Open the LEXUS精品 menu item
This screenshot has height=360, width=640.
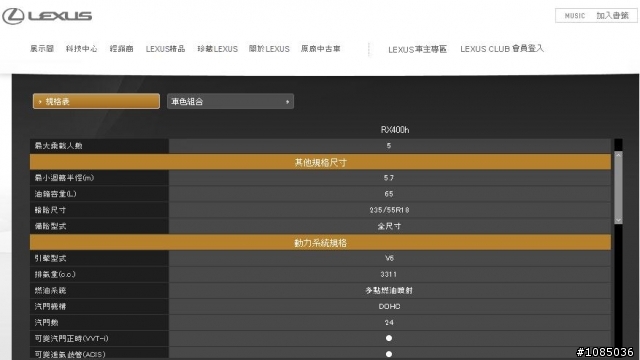point(165,49)
